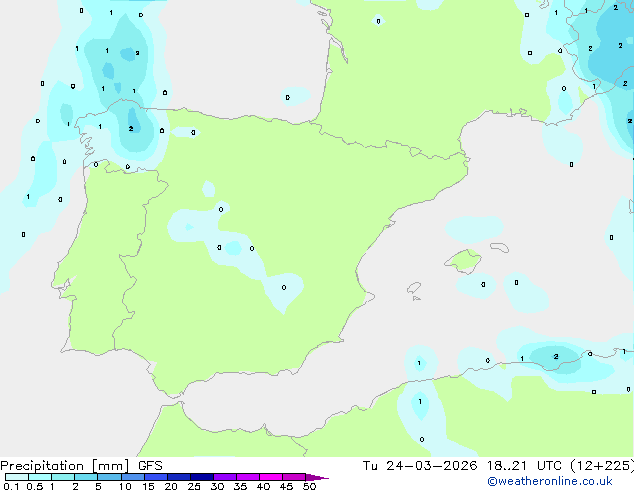The image size is (634, 490).
Task: Pick the 30–35 mm purple legend swatch
Action: coord(224,477)
